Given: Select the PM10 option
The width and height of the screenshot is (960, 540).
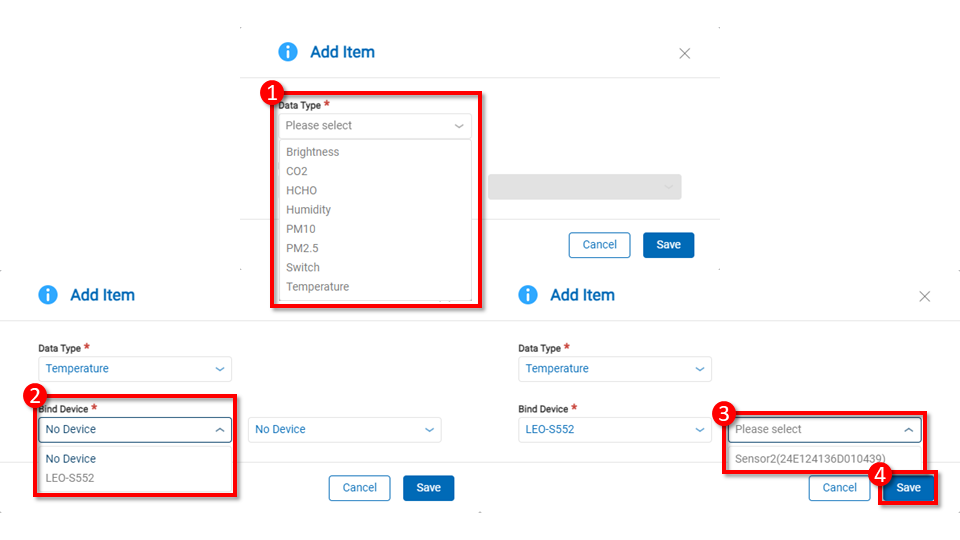Looking at the screenshot, I should 301,229.
